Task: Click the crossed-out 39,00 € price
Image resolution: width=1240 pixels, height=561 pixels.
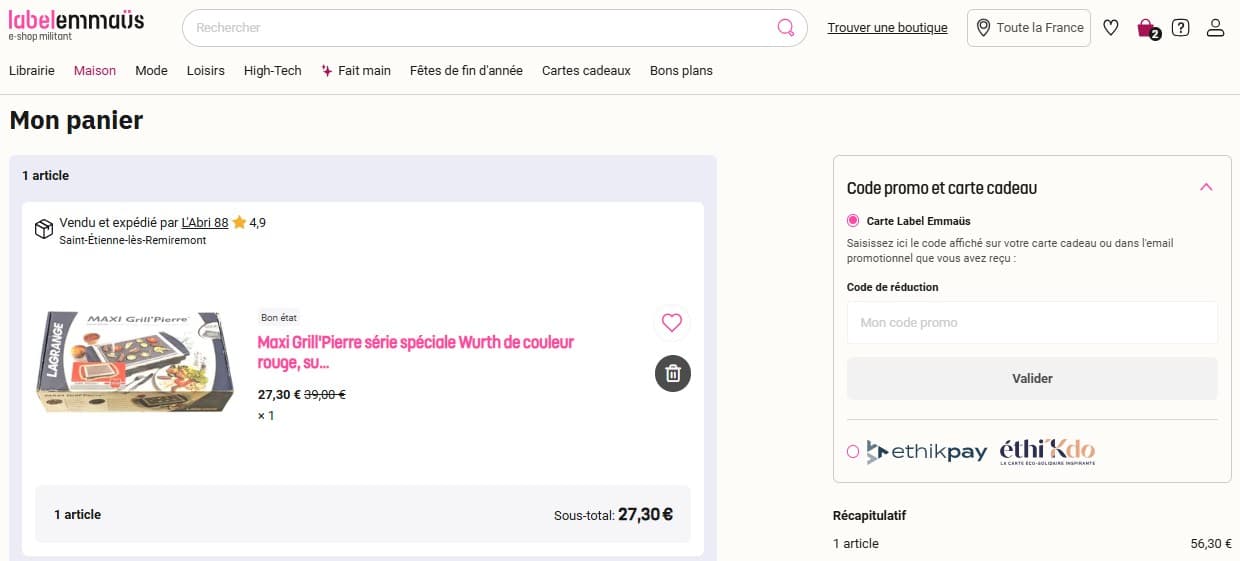Action: [x=325, y=395]
